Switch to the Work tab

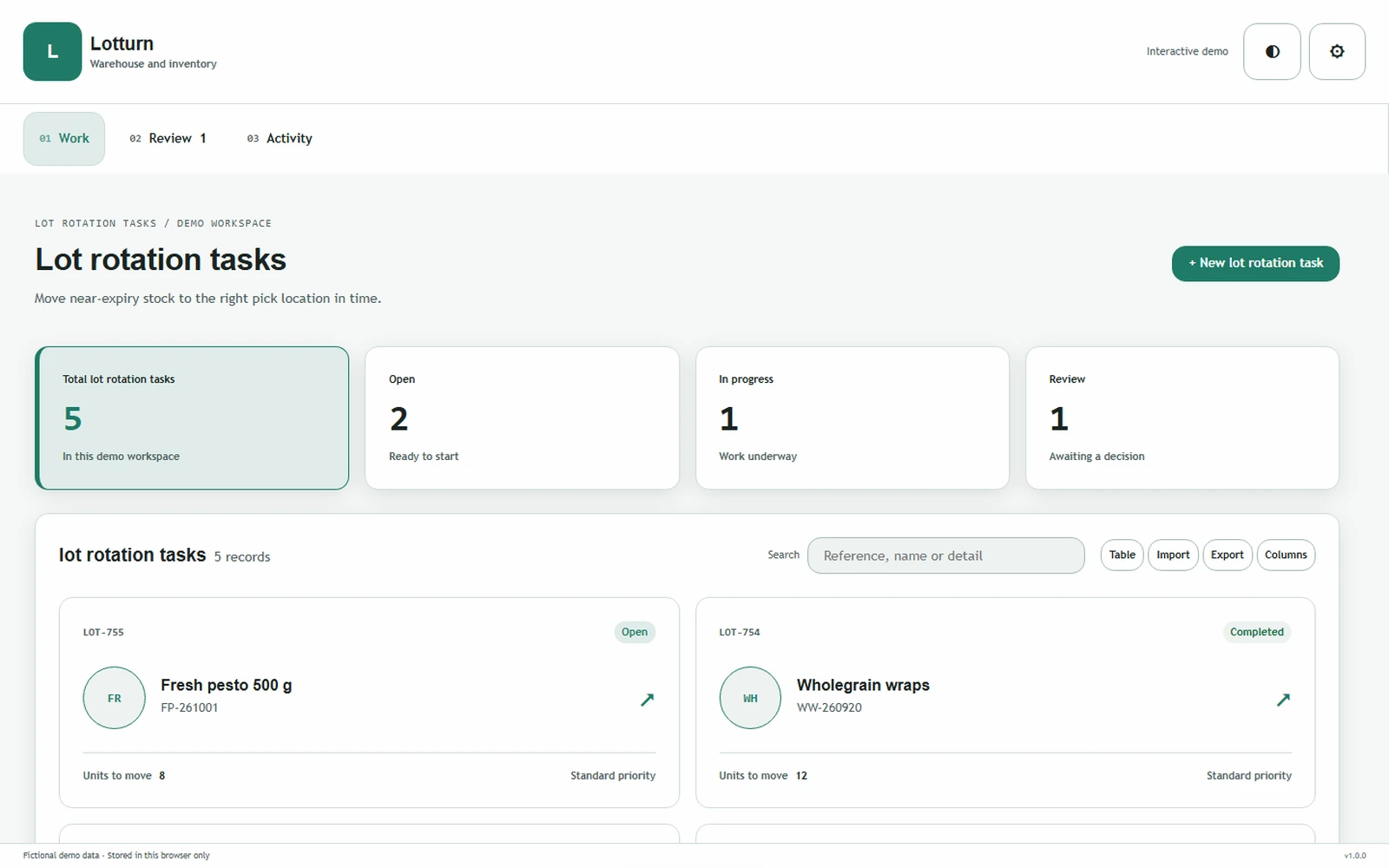[x=64, y=138]
